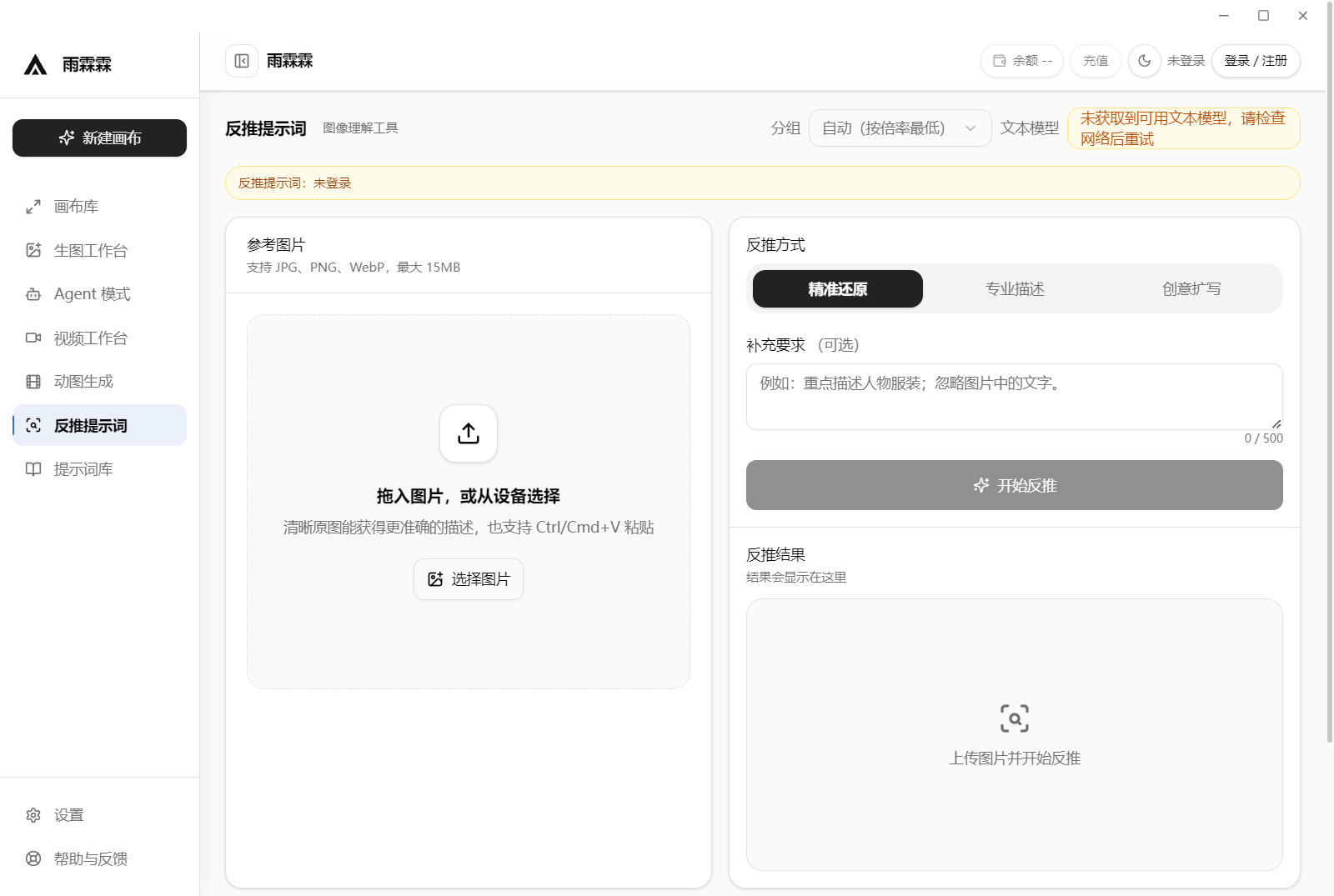Screen dimensions: 1334x896
Task: Click the 充值 recharge button
Action: pos(1096,61)
